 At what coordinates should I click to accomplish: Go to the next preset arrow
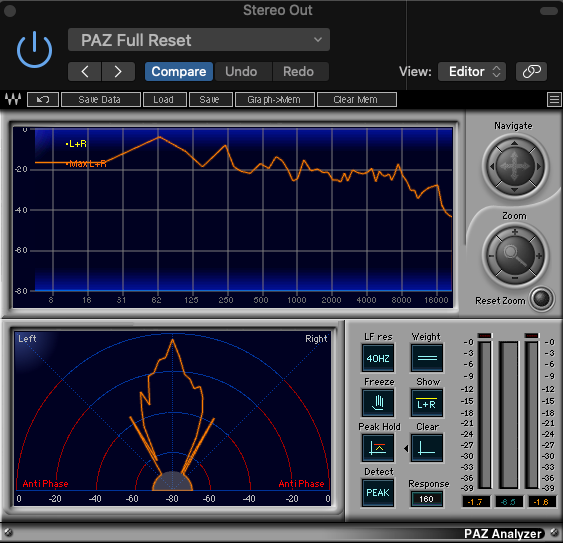[118, 71]
